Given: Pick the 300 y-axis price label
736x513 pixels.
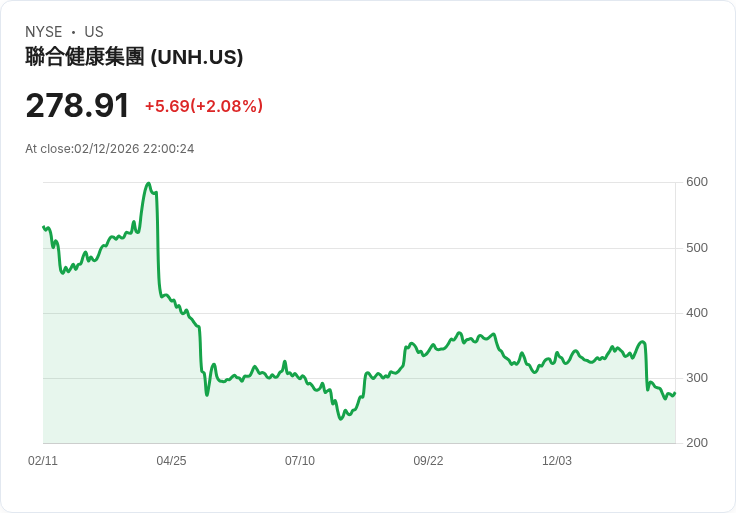Looking at the screenshot, I should tap(697, 378).
